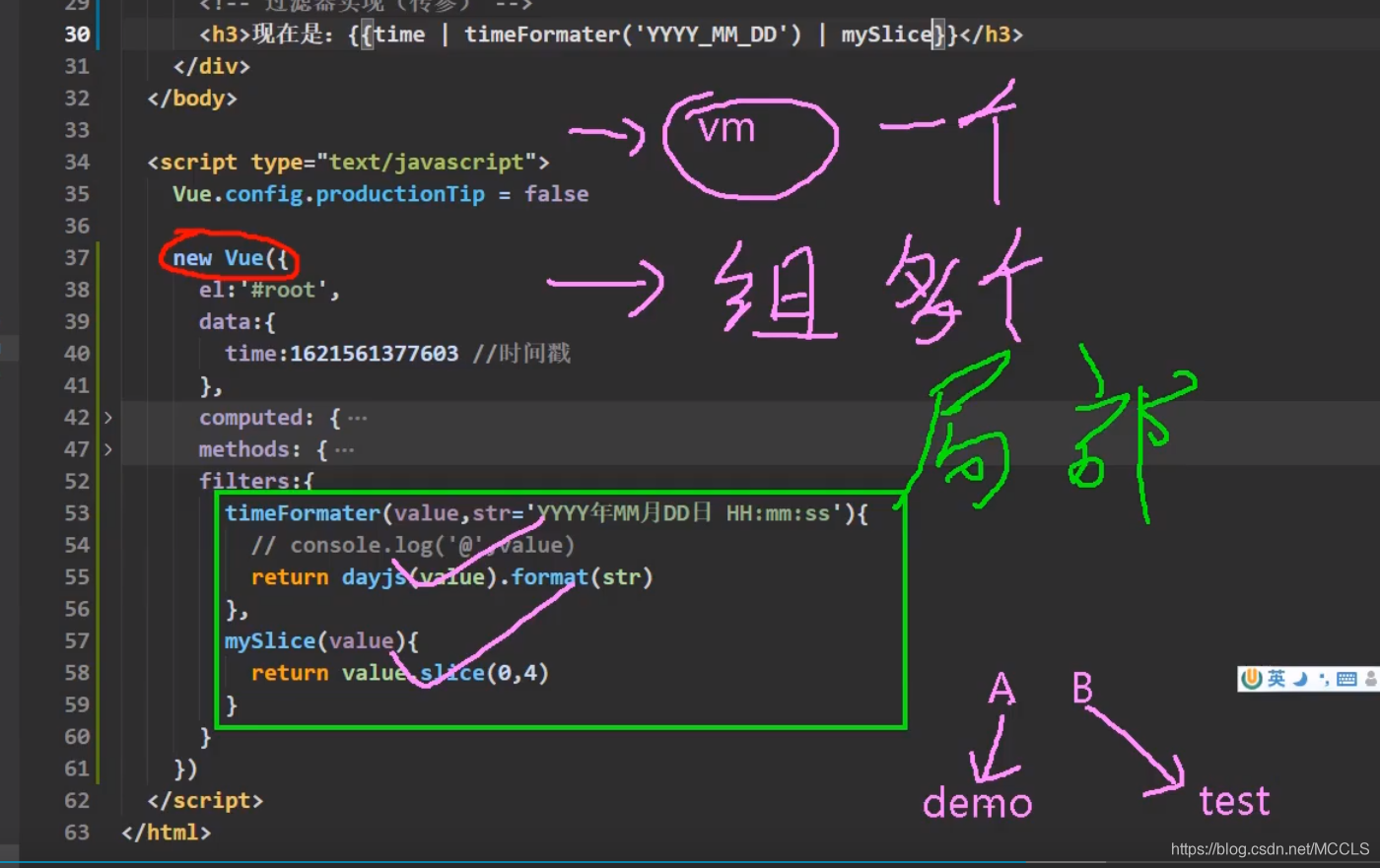Click '现在是:' text in the h3 tag
1380x868 pixels.
[x=294, y=34]
